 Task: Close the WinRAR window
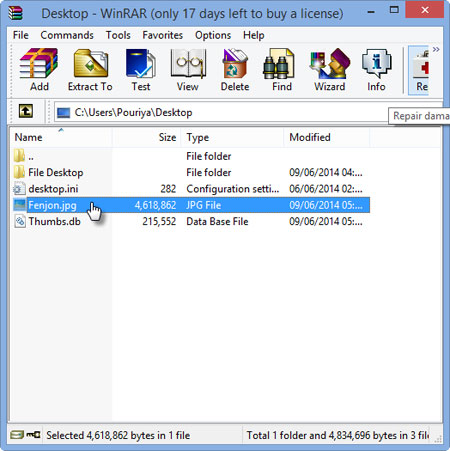tap(425, 10)
